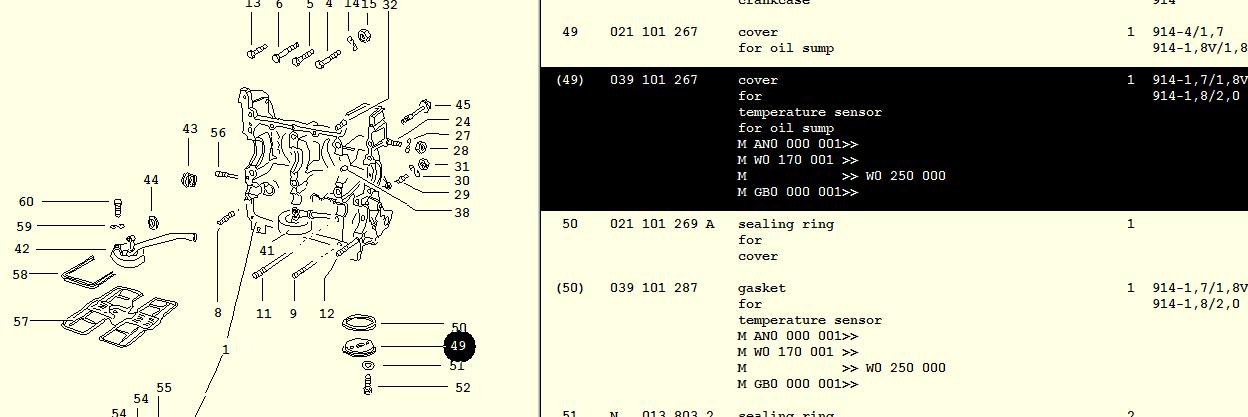The width and height of the screenshot is (1248, 417).
Task: Select callout 32 at the diagram's top
Action: 390,5
